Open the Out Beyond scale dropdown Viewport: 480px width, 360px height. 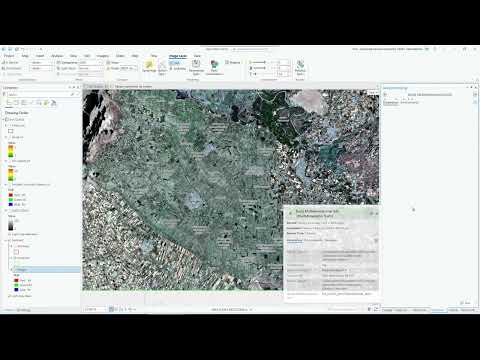click(x=41, y=68)
